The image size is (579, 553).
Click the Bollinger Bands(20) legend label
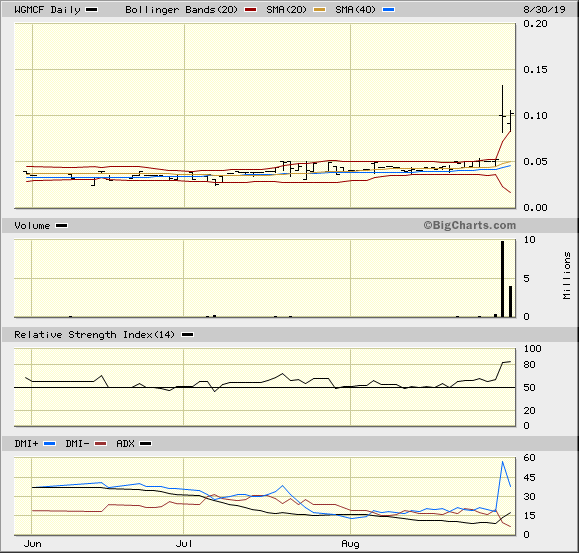point(181,10)
